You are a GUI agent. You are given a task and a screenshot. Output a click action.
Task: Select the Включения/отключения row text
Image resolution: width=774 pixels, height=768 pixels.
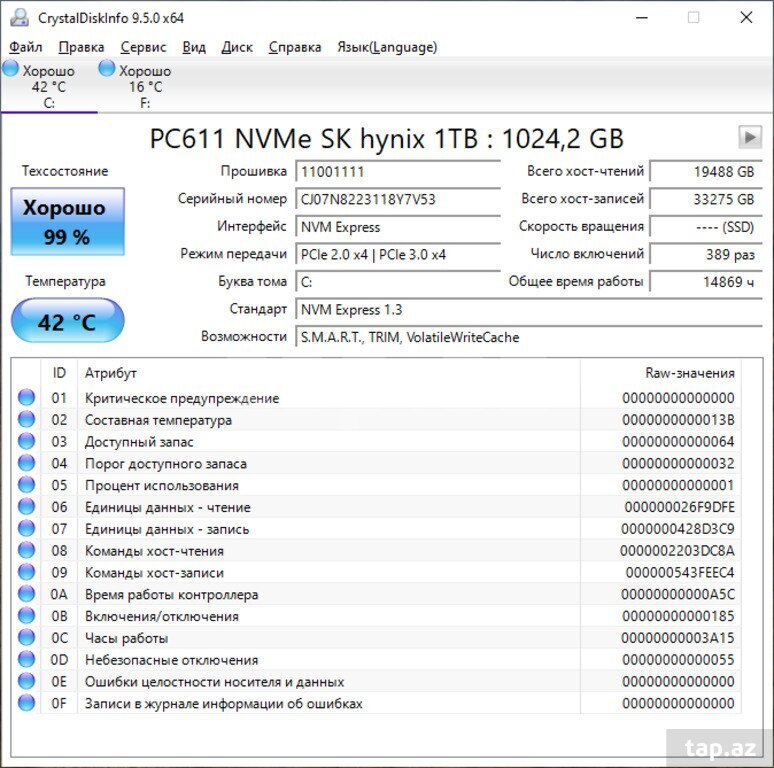[161, 616]
